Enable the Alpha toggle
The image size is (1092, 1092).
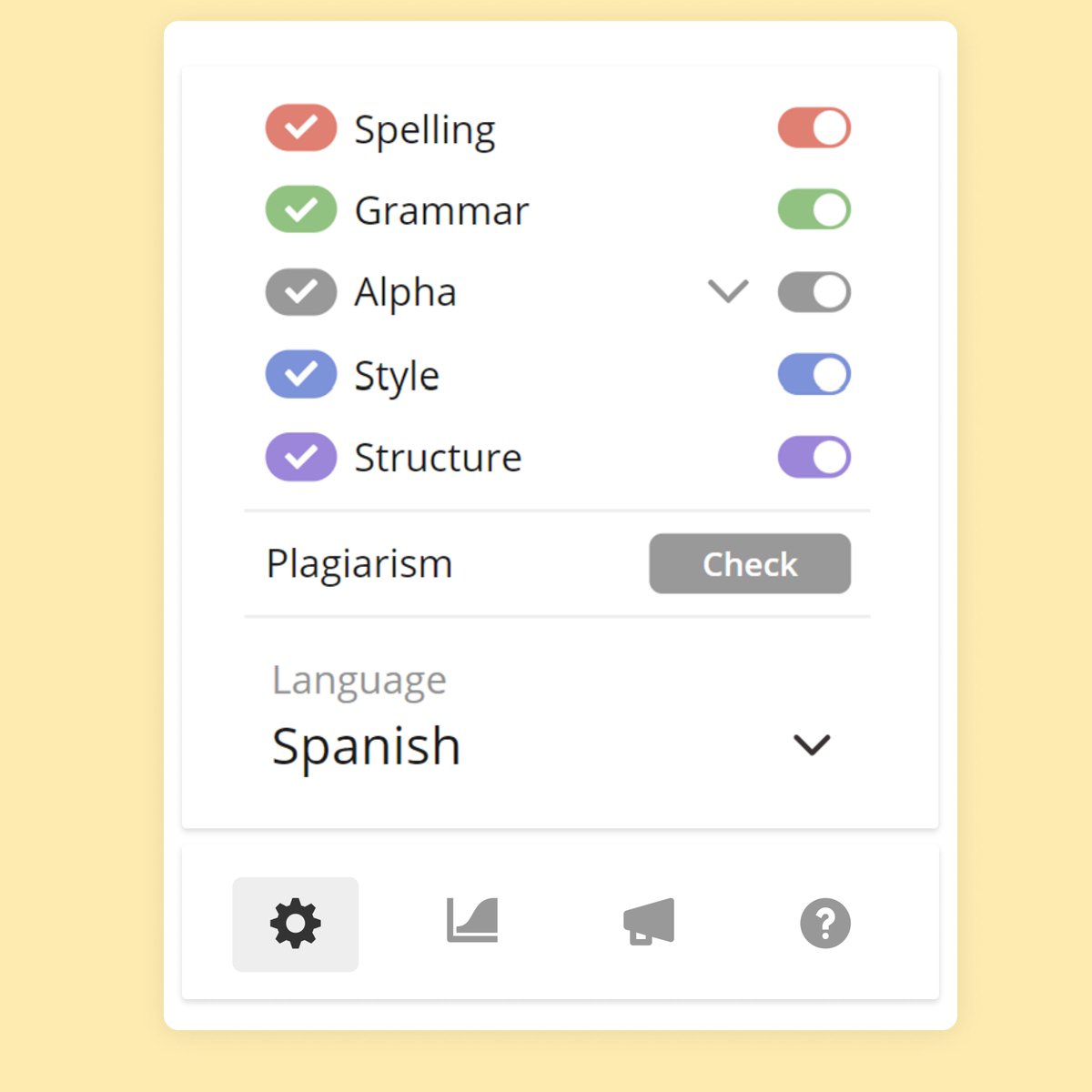(x=814, y=291)
